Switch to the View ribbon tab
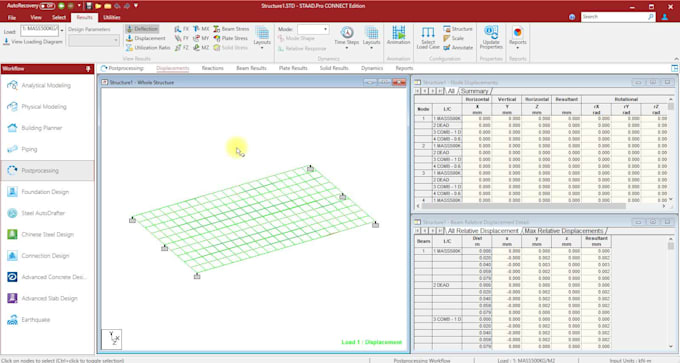Screen dimensions: 680x363 [x=36, y=17]
